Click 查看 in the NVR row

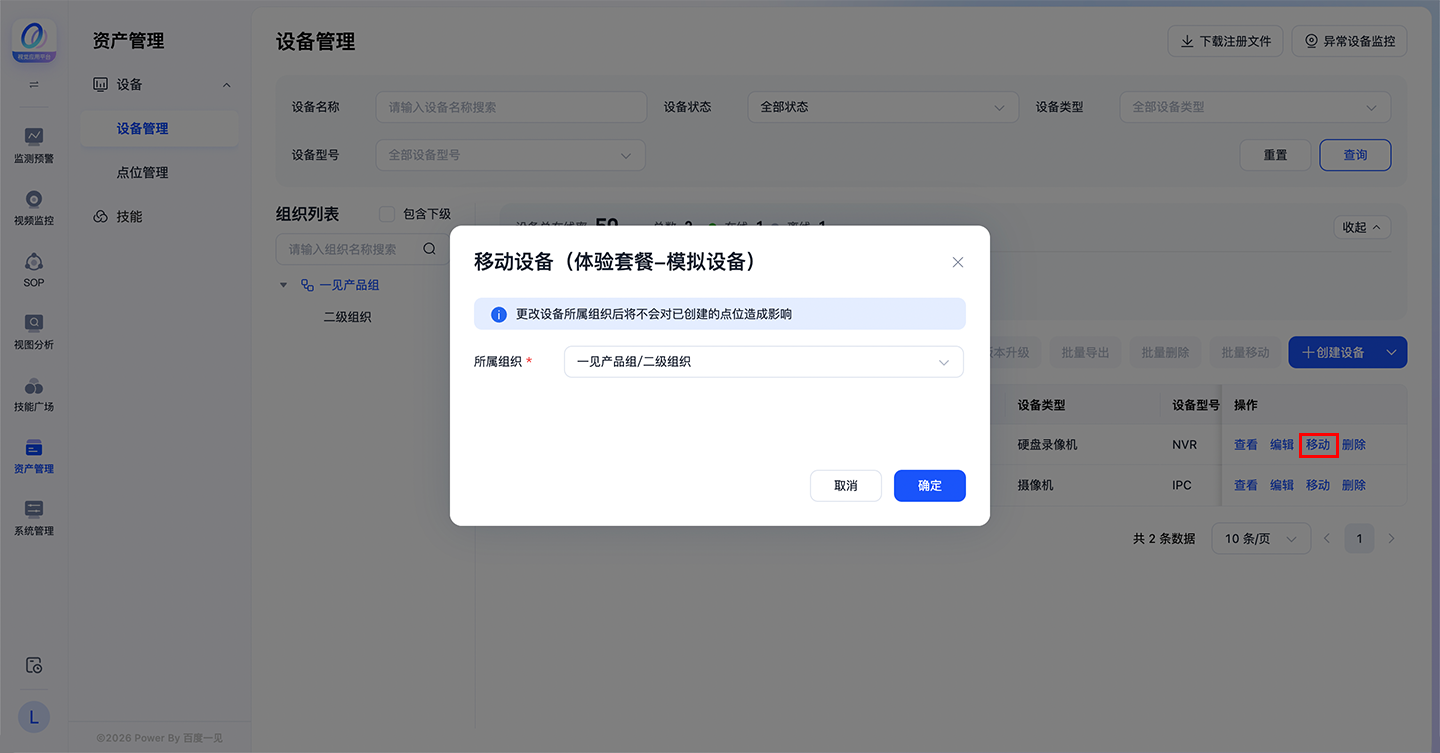coord(1246,445)
